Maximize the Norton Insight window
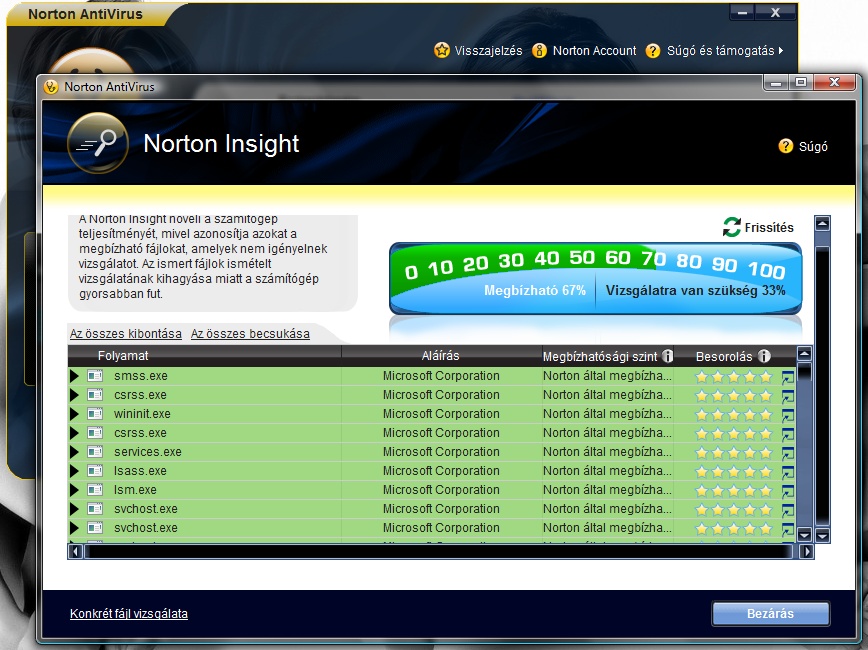The width and height of the screenshot is (868, 650). (800, 82)
